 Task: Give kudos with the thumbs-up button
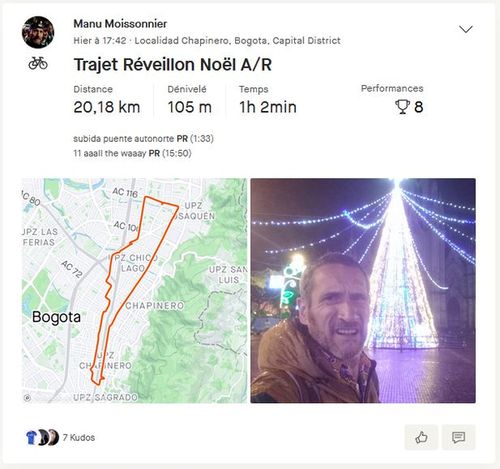click(421, 437)
